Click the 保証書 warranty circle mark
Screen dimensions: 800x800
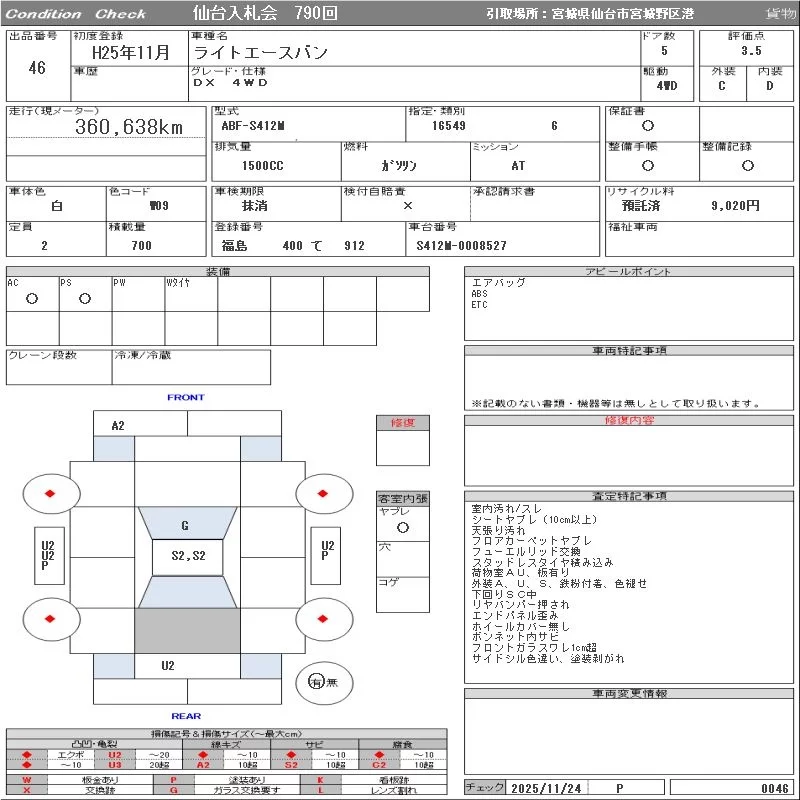click(x=648, y=127)
